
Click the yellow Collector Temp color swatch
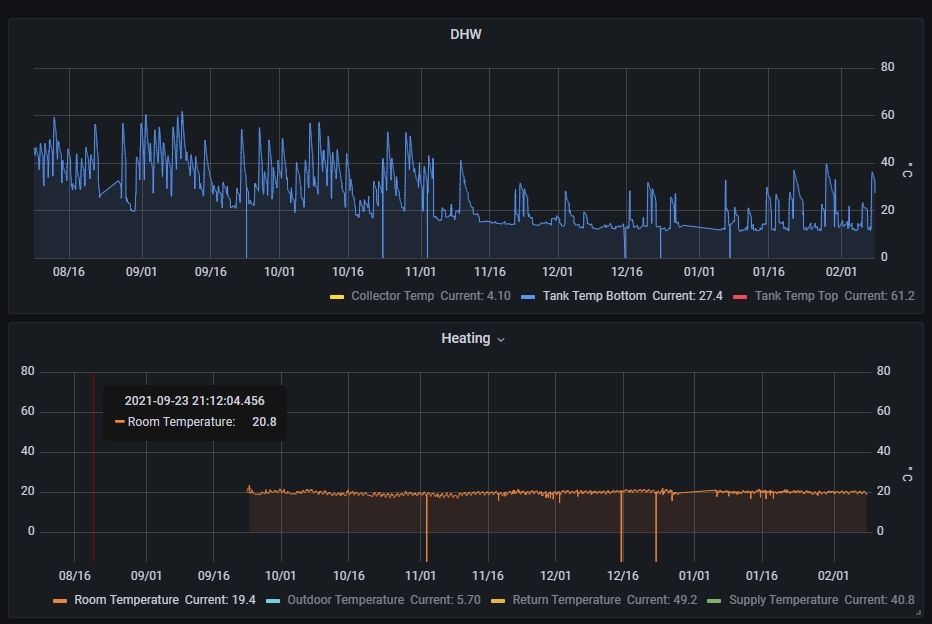[x=337, y=297]
